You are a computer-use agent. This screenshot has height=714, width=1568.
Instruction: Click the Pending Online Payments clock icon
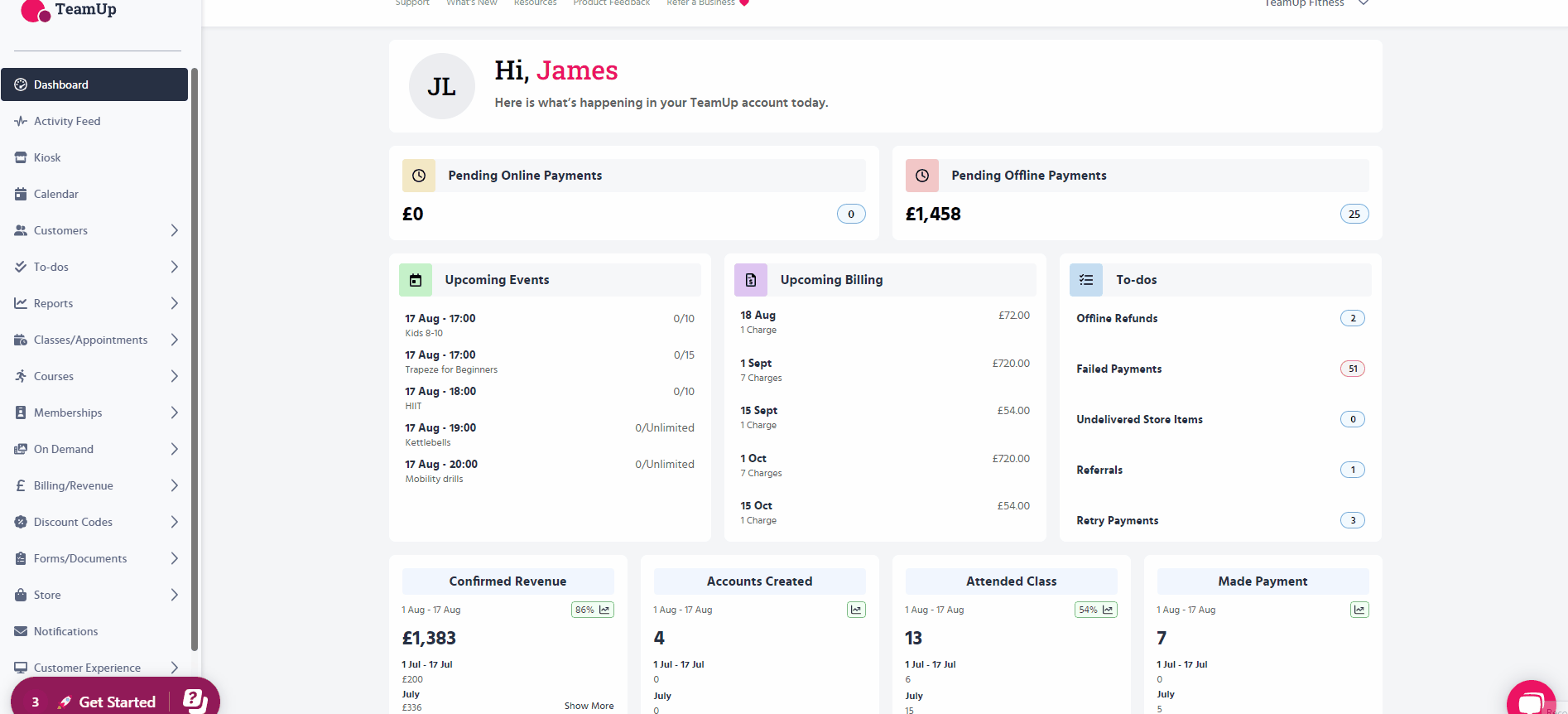419,176
